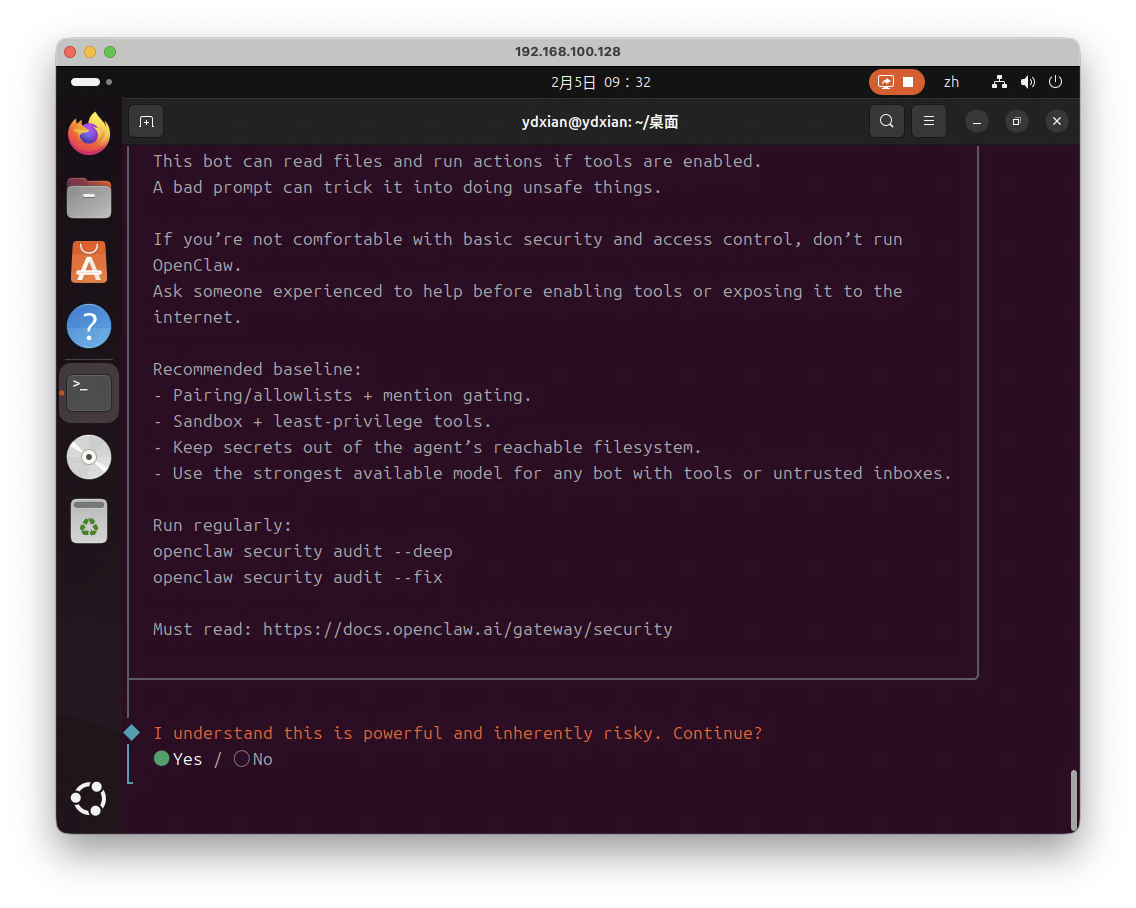Open Firefox from the dock
This screenshot has width=1136, height=908.
89,134
